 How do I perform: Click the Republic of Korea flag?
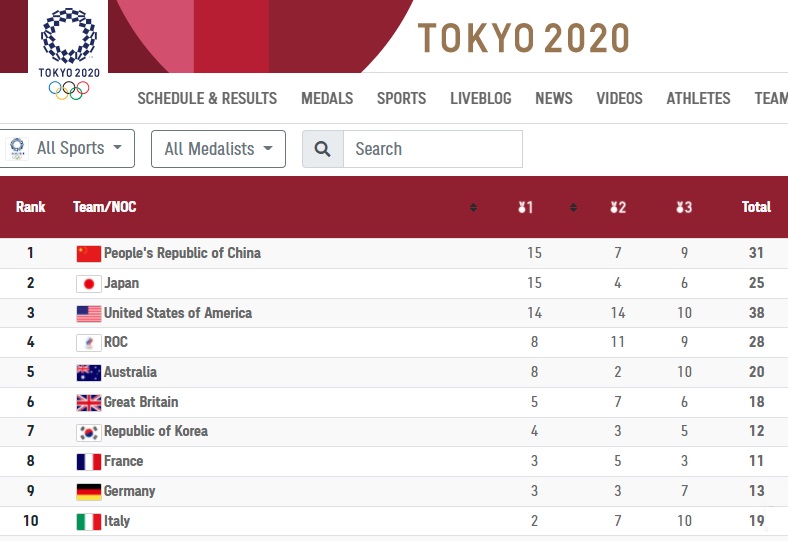click(x=88, y=432)
